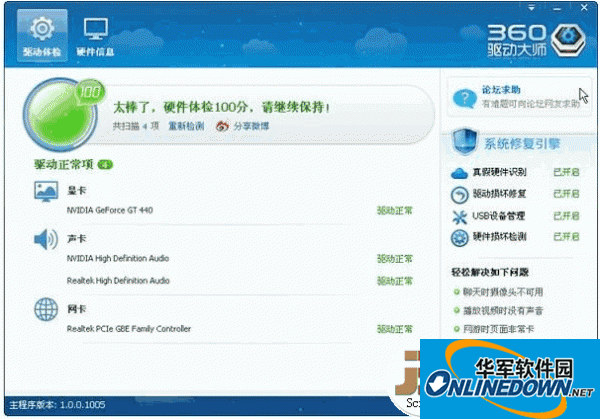This screenshot has width=600, height=419.
Task: Select Realtek PCIe GBE Family Controller entry
Action: coord(129,329)
